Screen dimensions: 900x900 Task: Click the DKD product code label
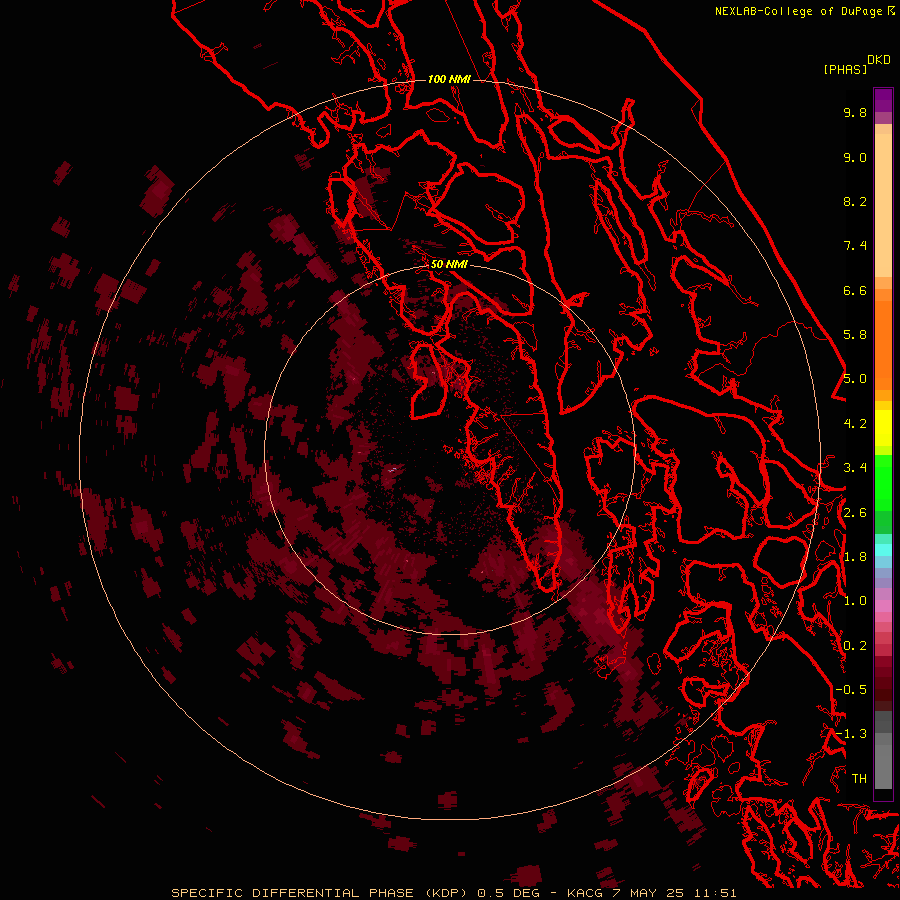coord(879,60)
